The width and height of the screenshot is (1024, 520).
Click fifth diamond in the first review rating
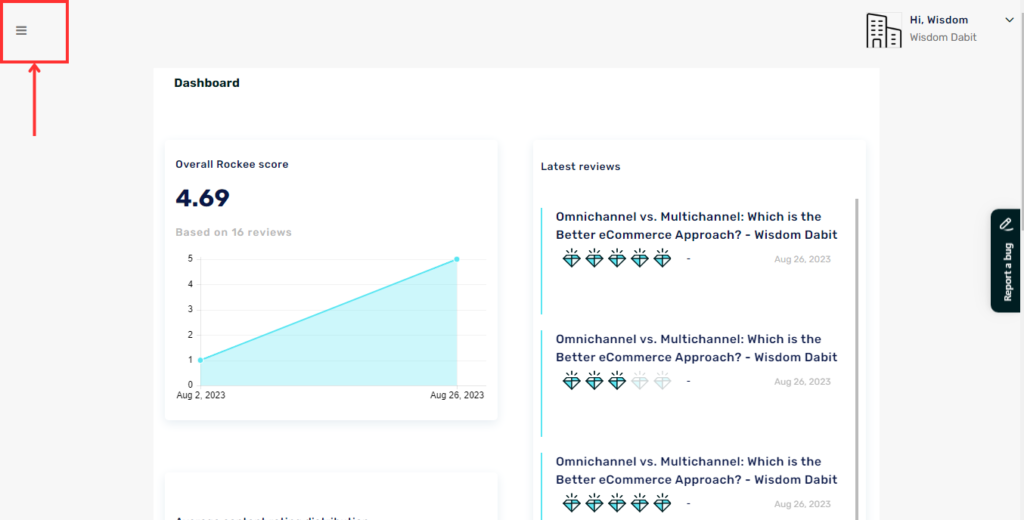click(662, 258)
